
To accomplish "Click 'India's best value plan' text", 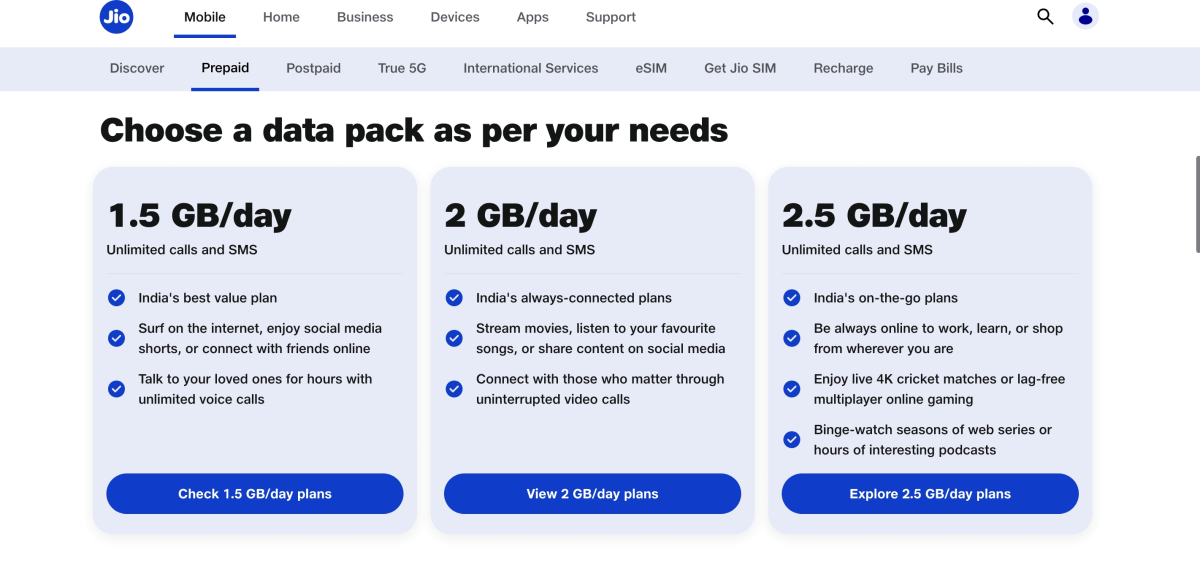I will [208, 298].
